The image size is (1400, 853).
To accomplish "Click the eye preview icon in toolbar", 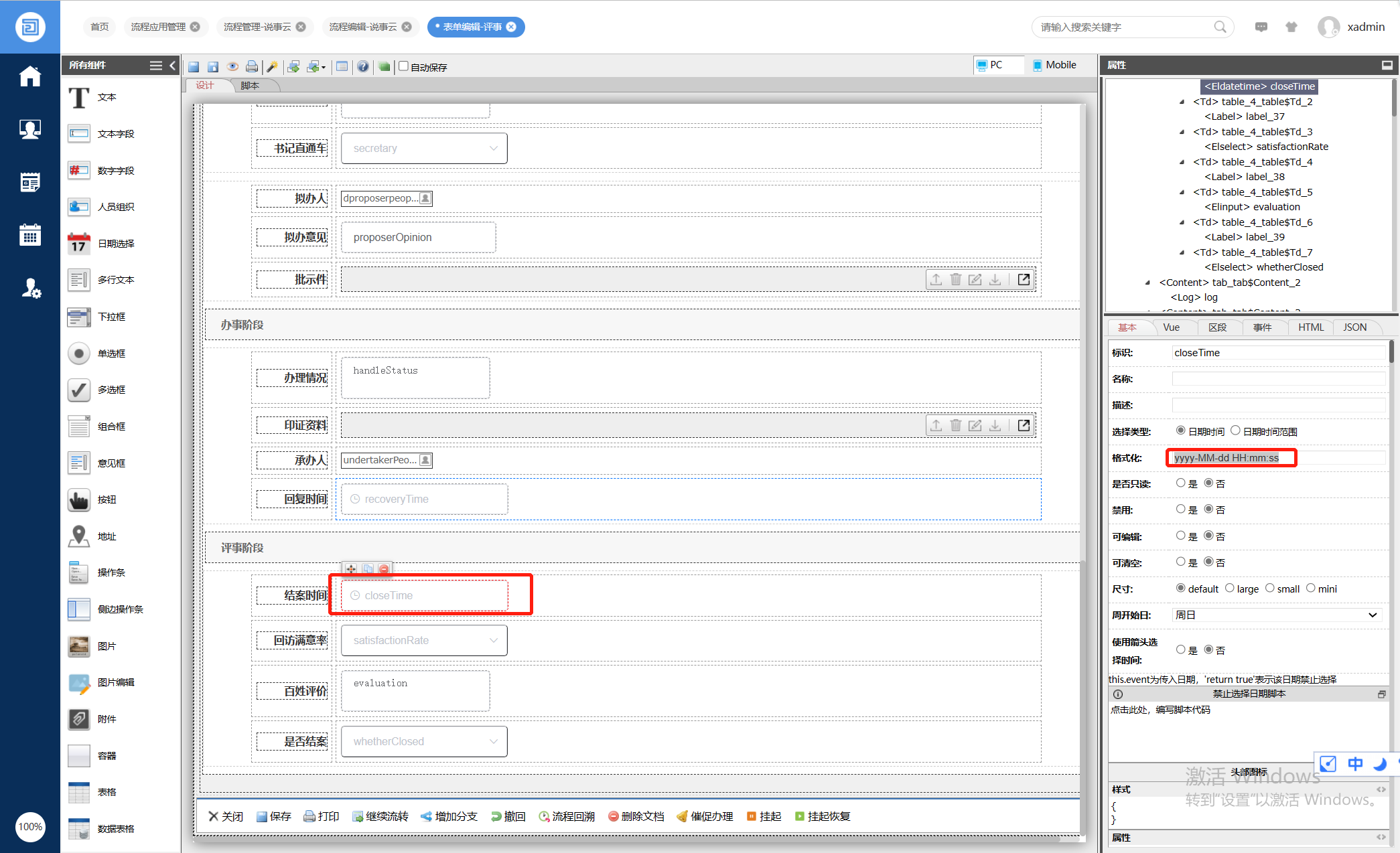I will click(232, 66).
